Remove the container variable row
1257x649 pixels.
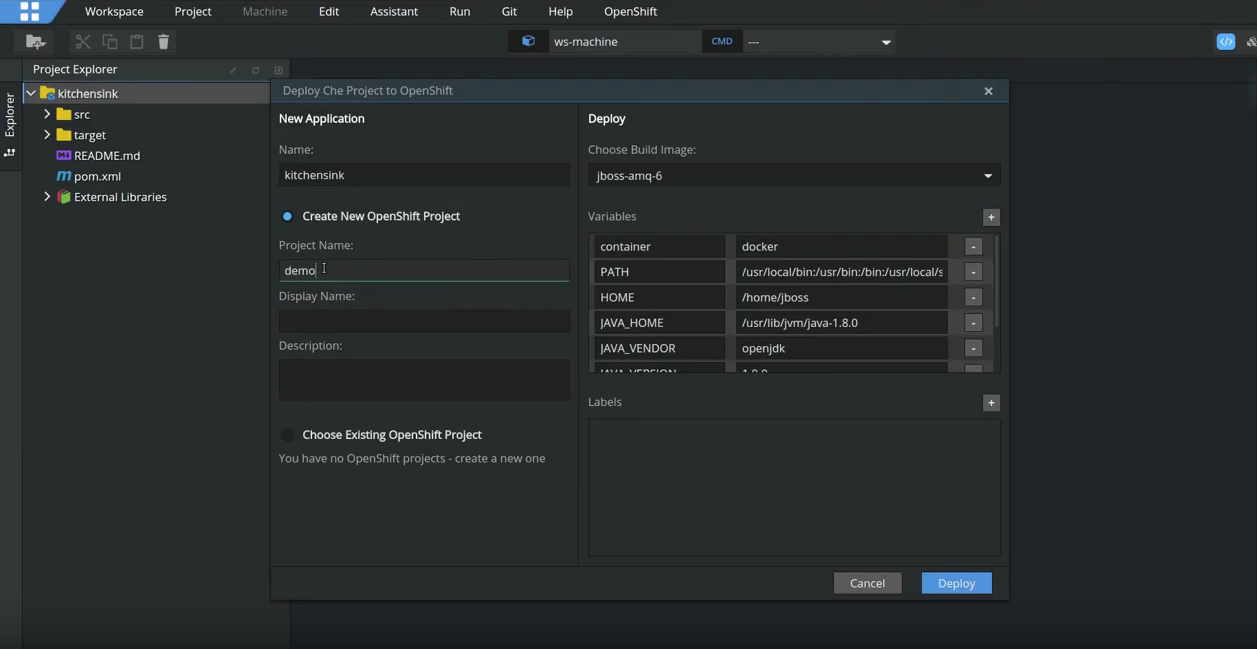click(973, 246)
